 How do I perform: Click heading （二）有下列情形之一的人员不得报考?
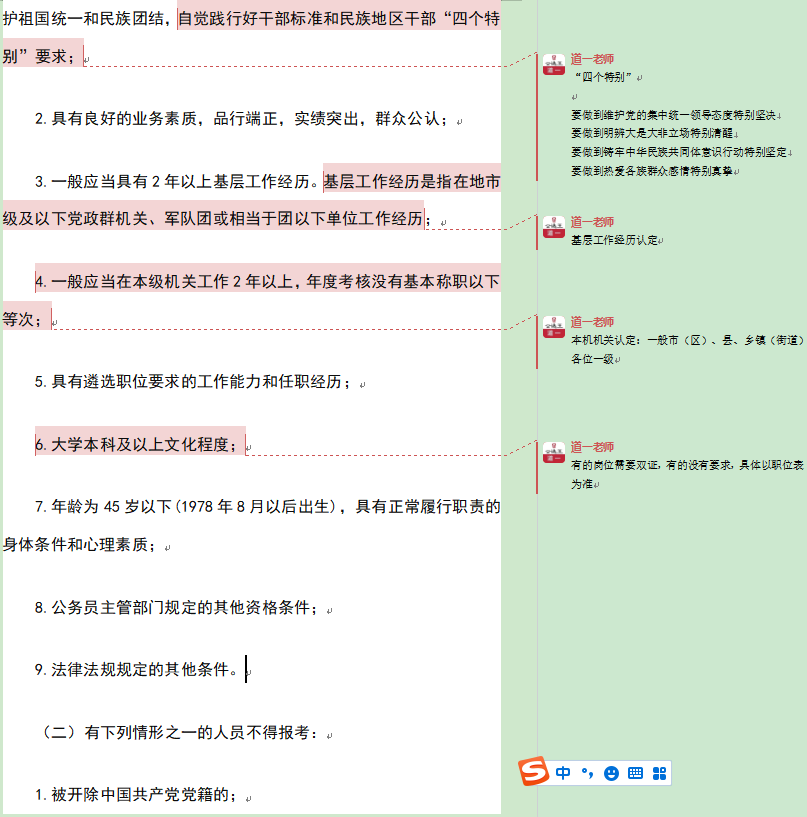[x=180, y=733]
